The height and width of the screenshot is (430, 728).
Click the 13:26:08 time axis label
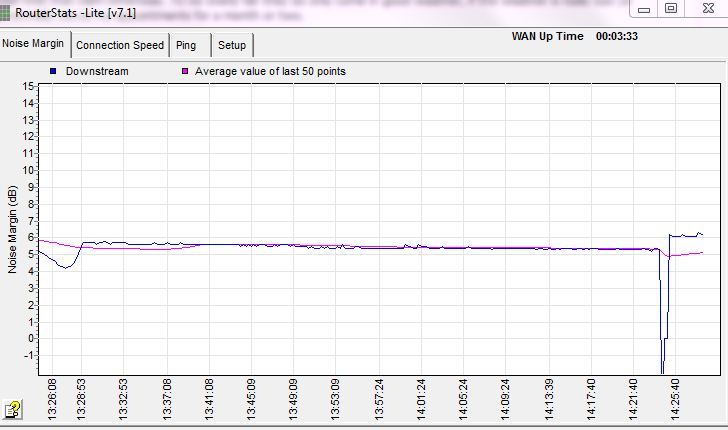[x=52, y=399]
